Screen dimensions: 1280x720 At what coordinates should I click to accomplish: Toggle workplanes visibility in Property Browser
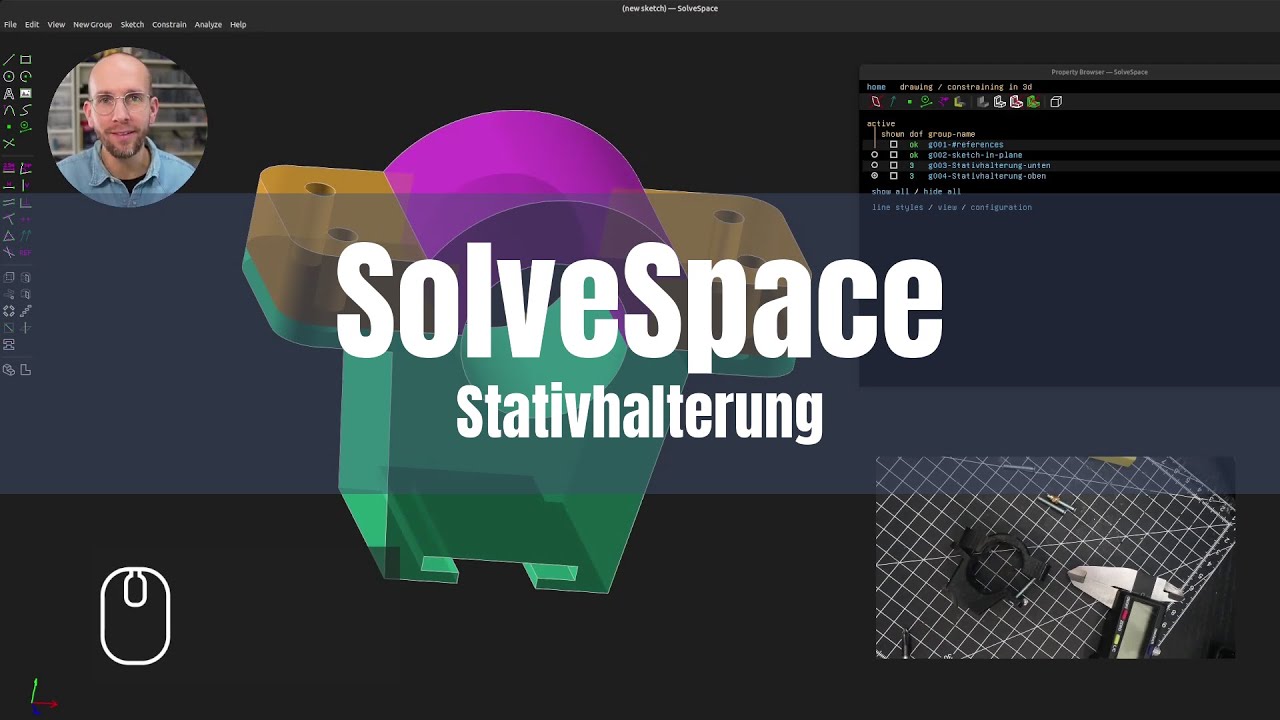tap(876, 101)
